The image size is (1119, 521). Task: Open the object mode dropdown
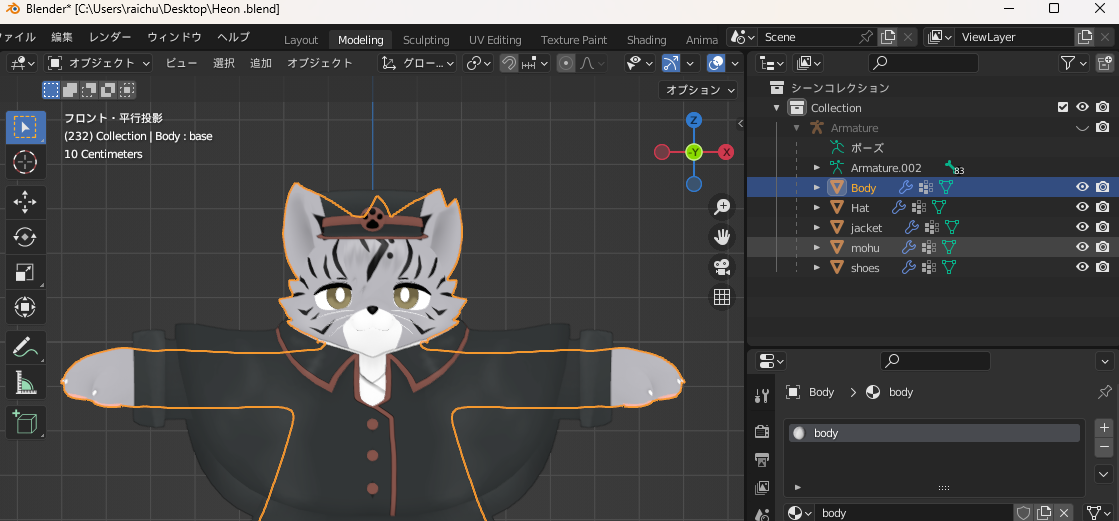coord(99,64)
